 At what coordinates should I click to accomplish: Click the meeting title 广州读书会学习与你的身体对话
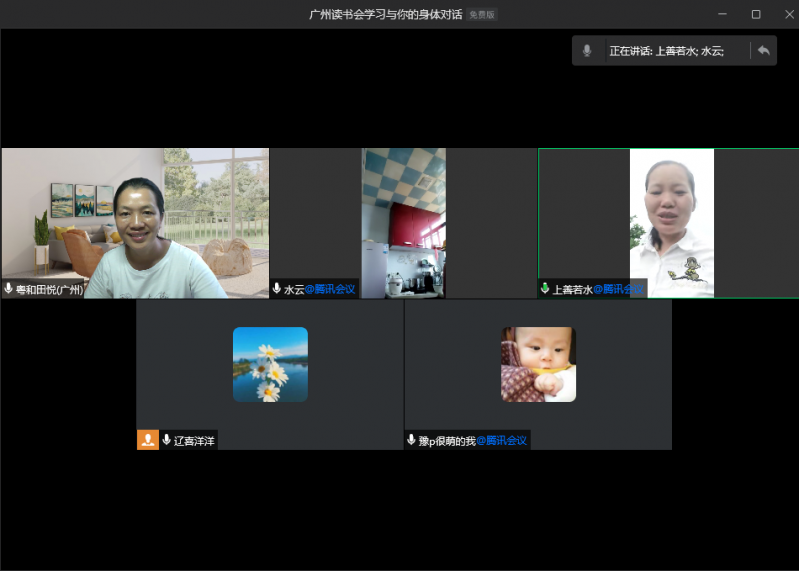point(386,15)
